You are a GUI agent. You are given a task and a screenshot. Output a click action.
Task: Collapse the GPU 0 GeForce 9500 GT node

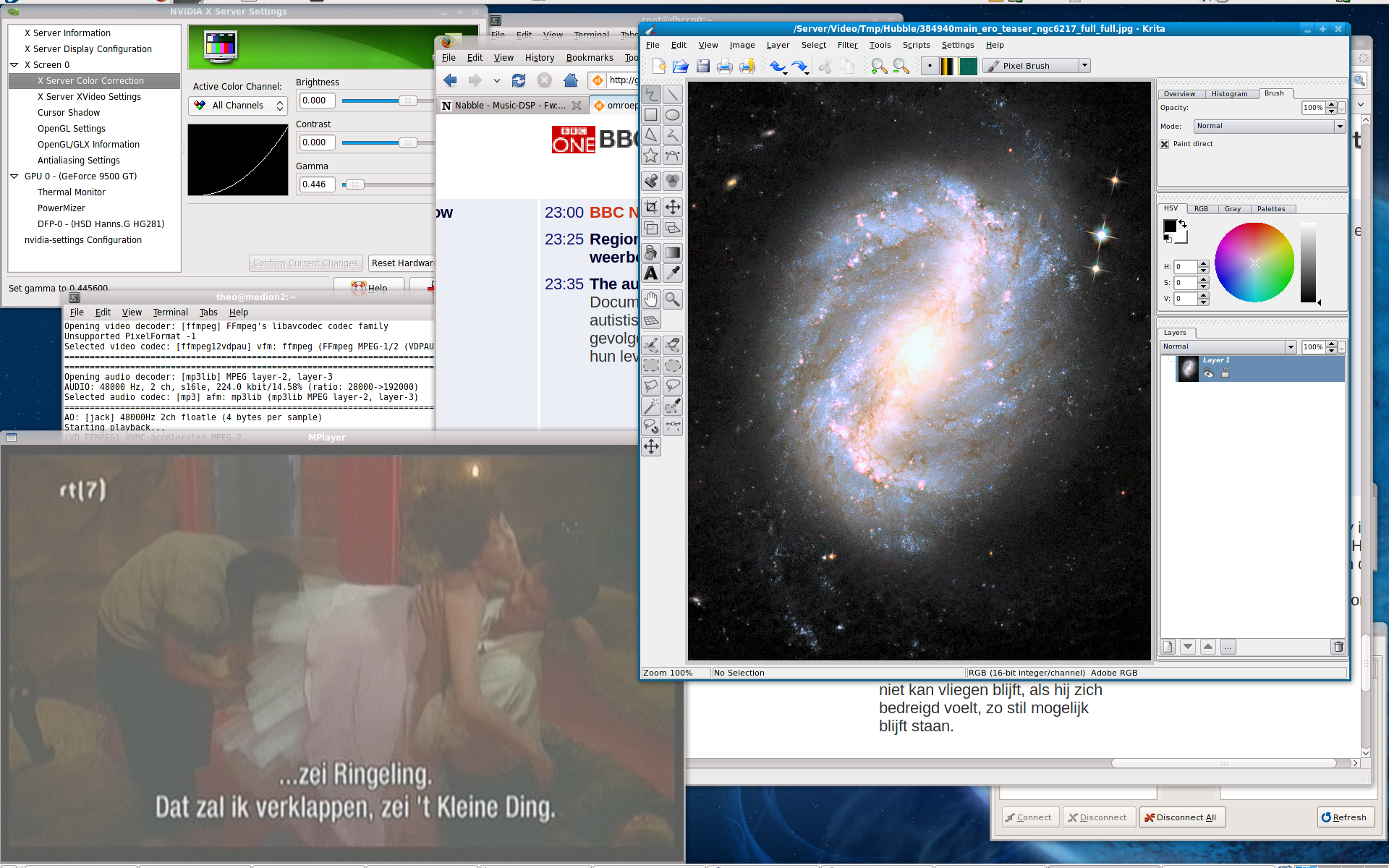(14, 176)
